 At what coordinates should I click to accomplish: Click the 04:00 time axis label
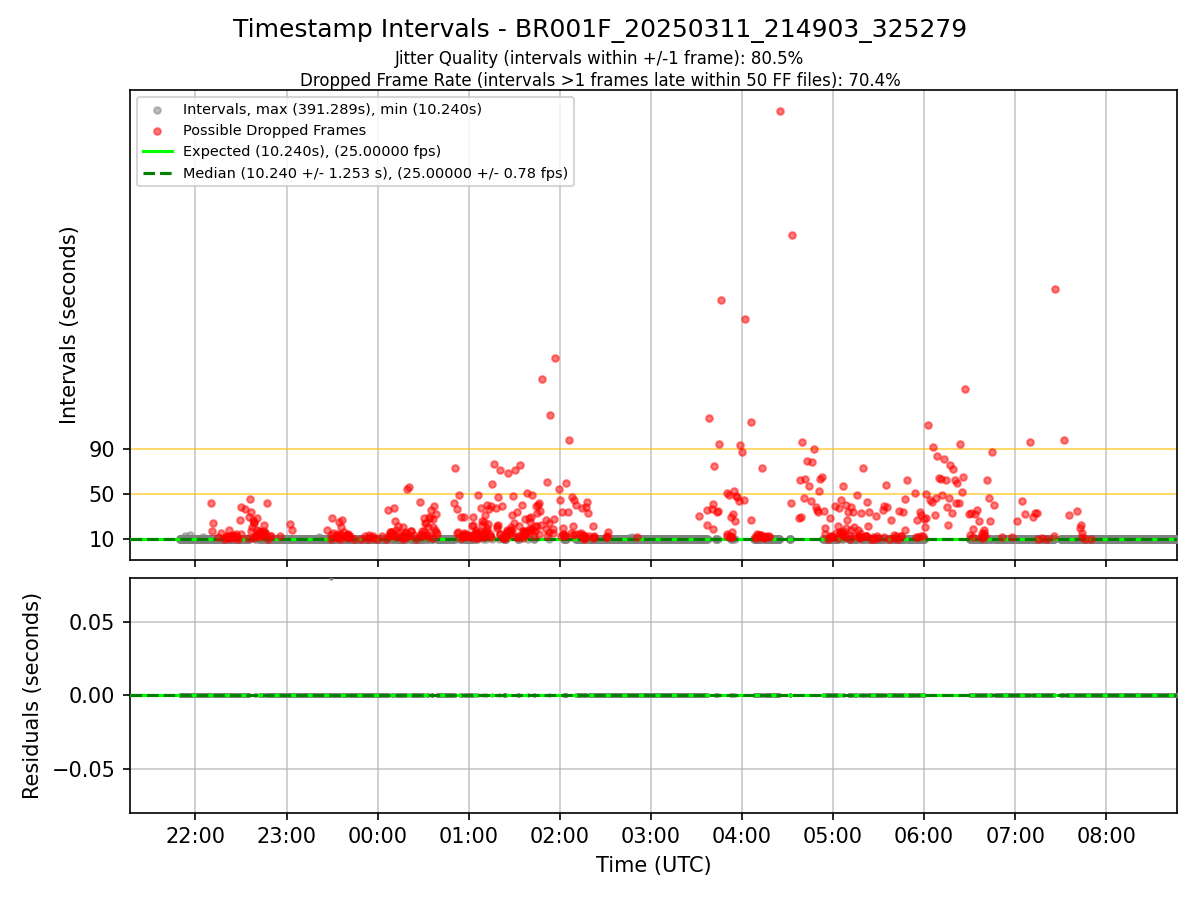tap(742, 836)
